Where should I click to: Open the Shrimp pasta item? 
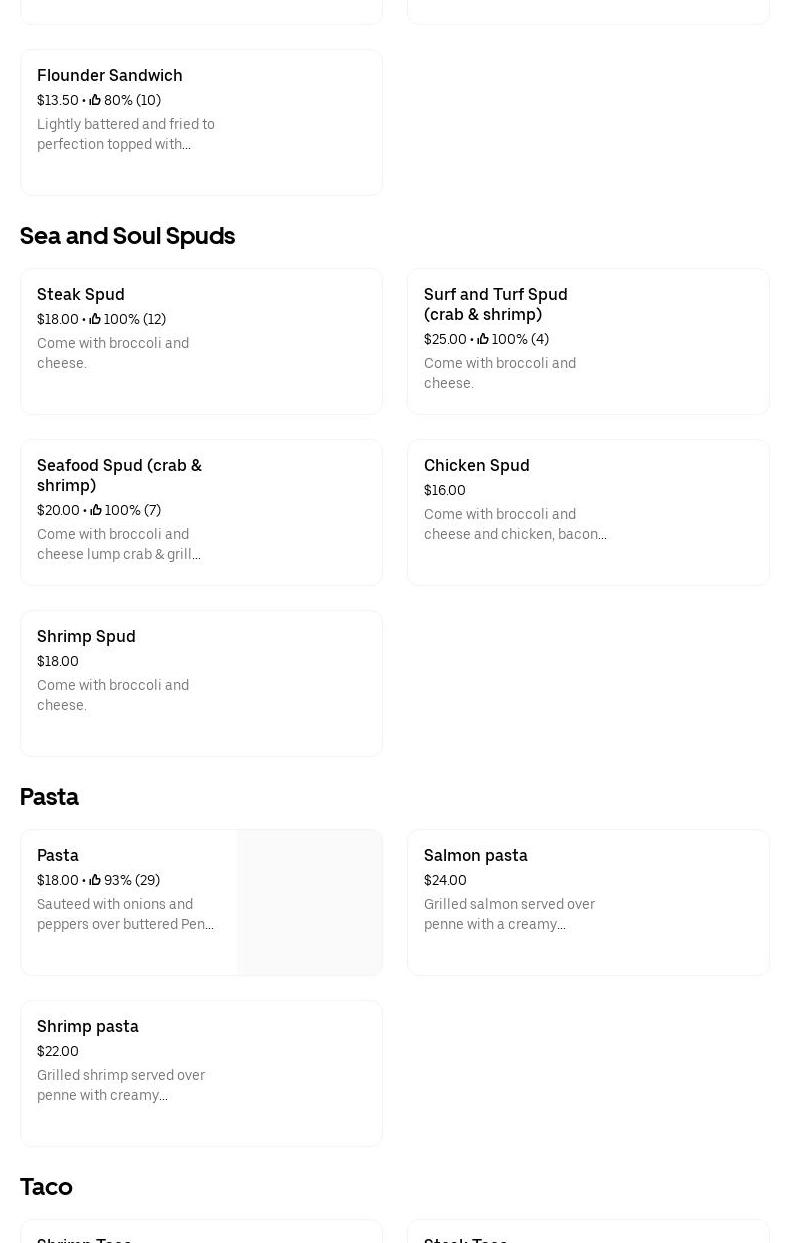pyautogui.click(x=201, y=1073)
